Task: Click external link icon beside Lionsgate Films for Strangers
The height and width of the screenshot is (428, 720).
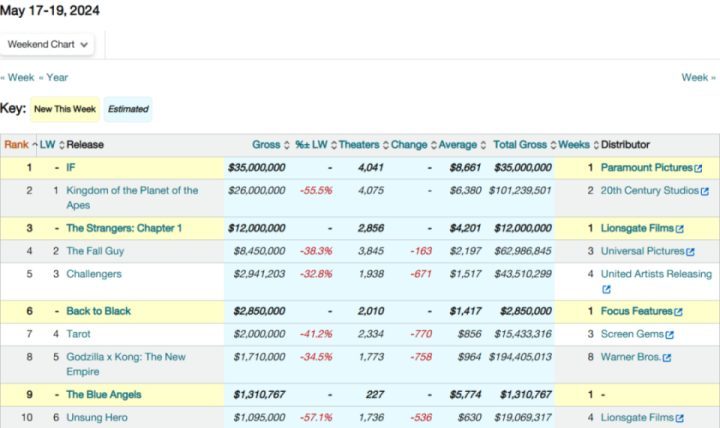Action: (680, 229)
